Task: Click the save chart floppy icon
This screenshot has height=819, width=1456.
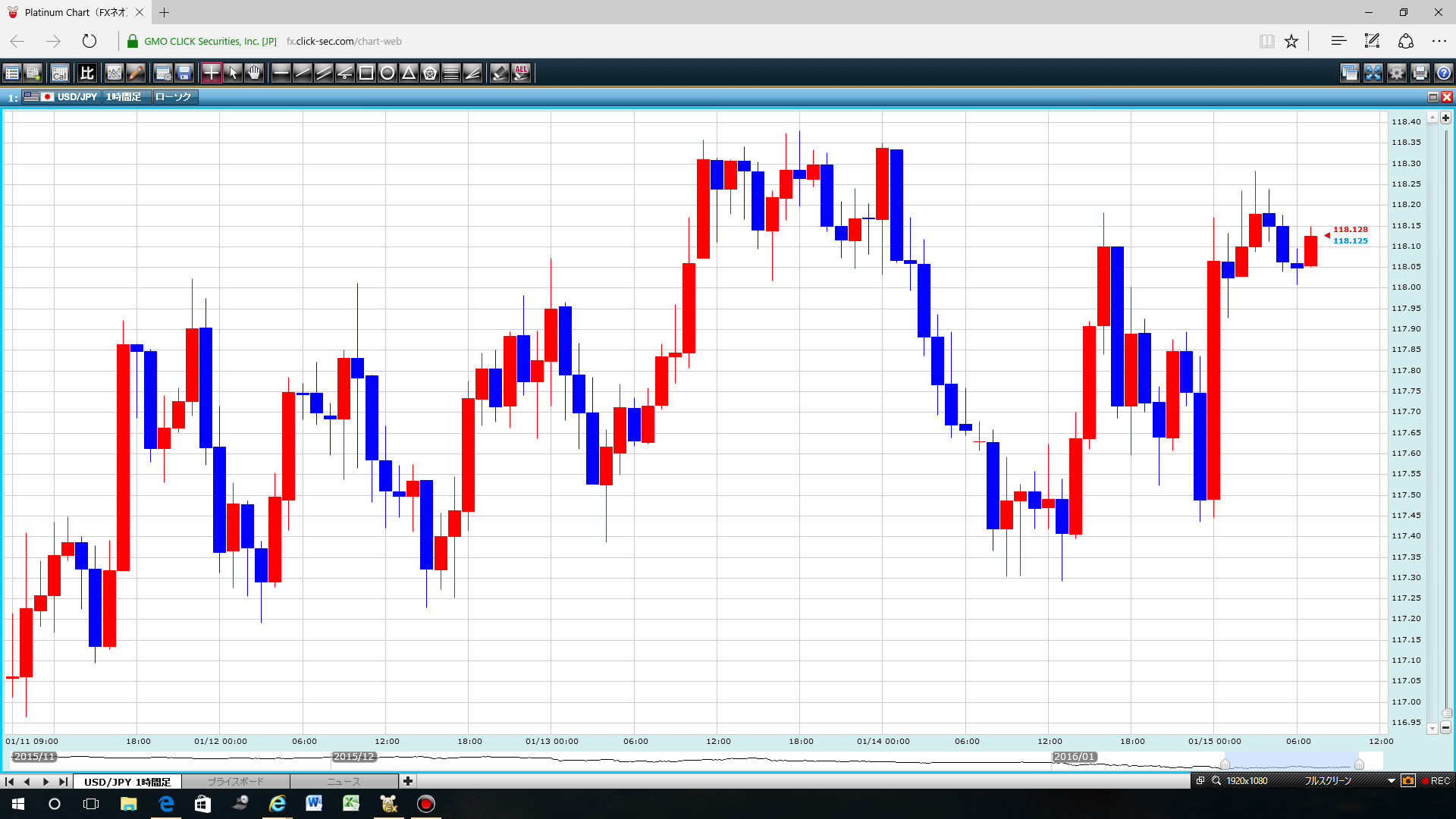Action: coord(184,73)
